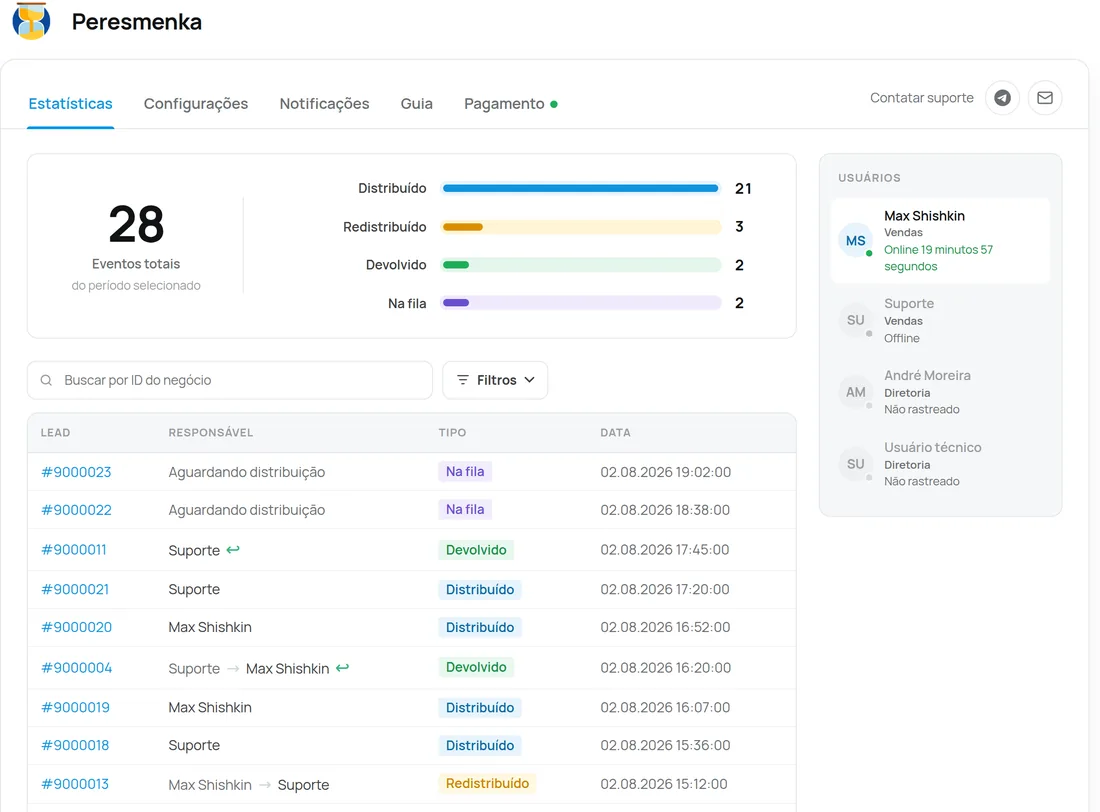Click the Contatar suporte text
The image size is (1100, 812).
tap(921, 98)
